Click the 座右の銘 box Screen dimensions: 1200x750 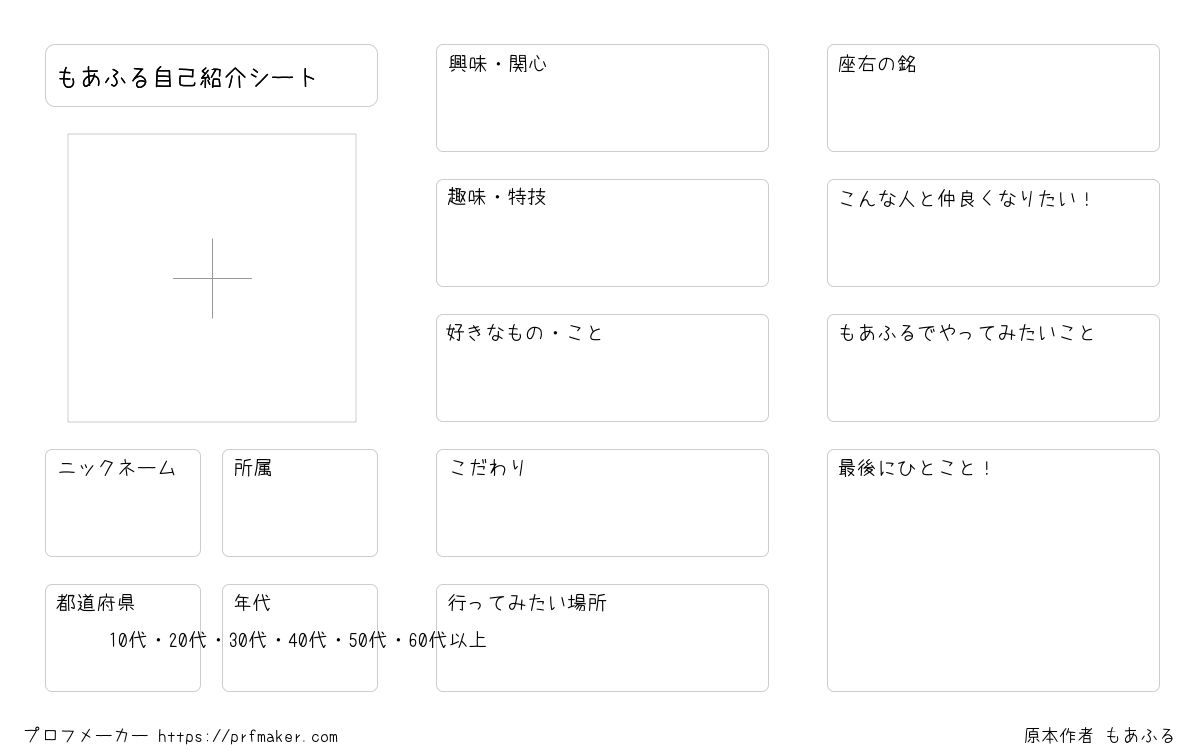993,98
